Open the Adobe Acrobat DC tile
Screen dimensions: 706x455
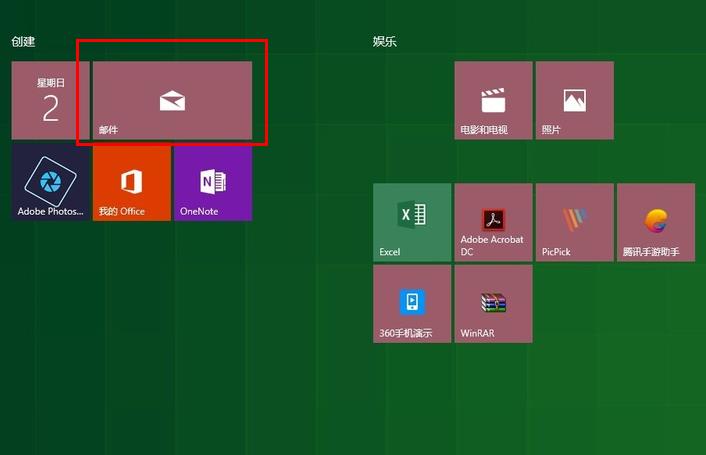[x=493, y=222]
